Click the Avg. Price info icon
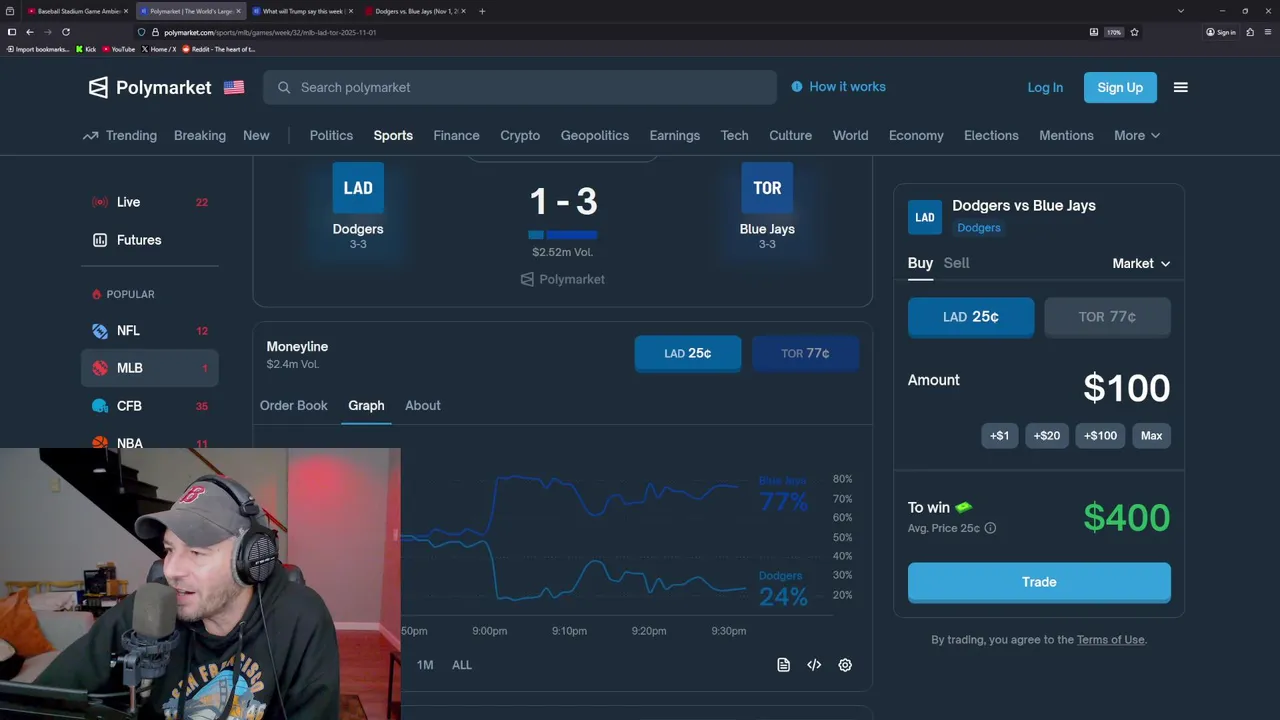 (990, 528)
